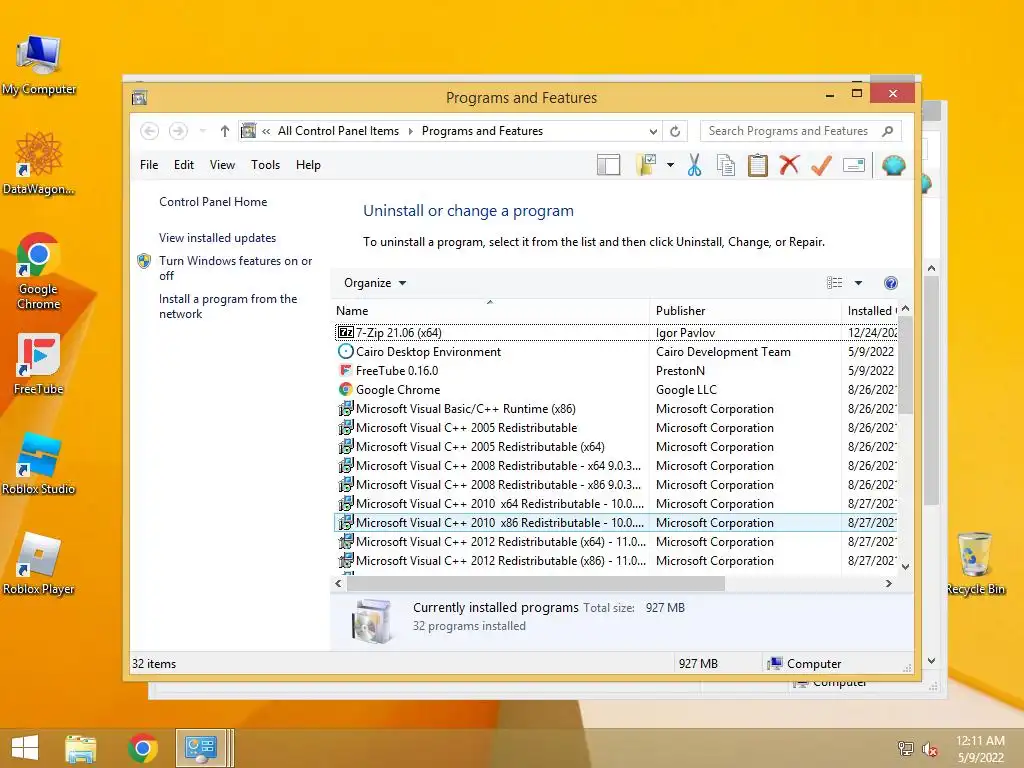
Task: Select Google Chrome program entry
Action: [616, 389]
